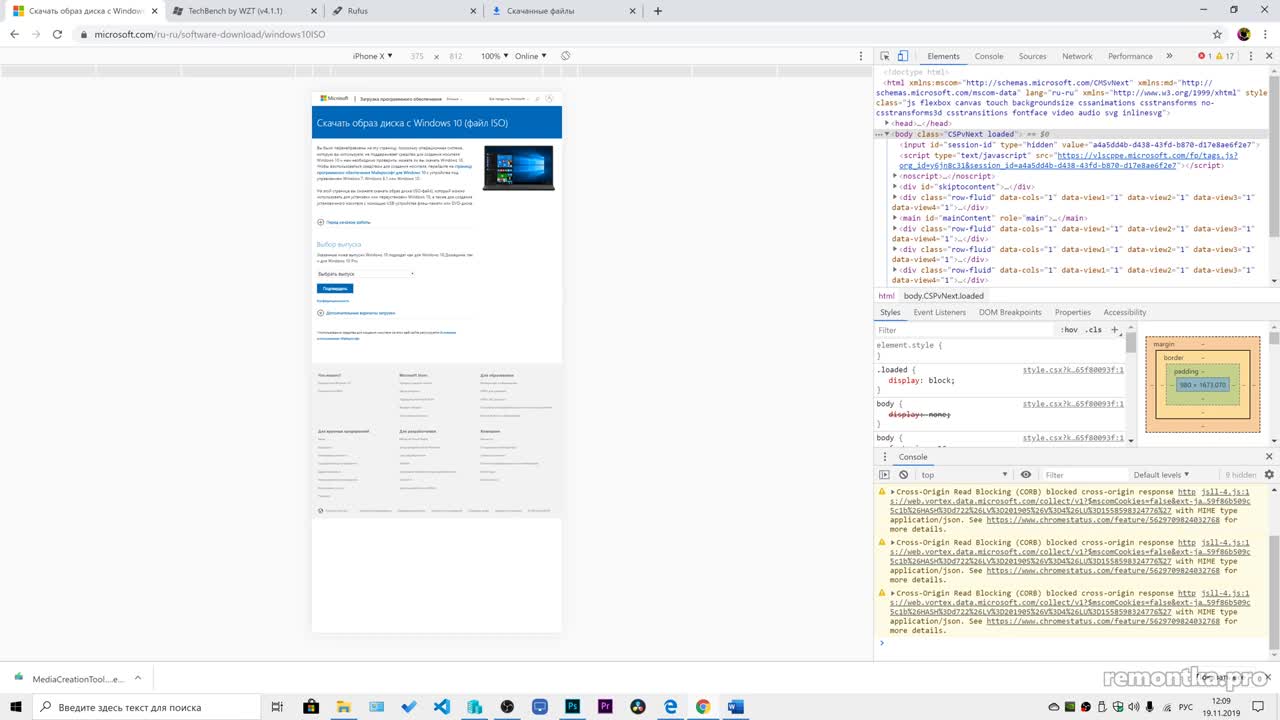Close the console drawer
Screen dimensions: 1280x720
(1270, 457)
